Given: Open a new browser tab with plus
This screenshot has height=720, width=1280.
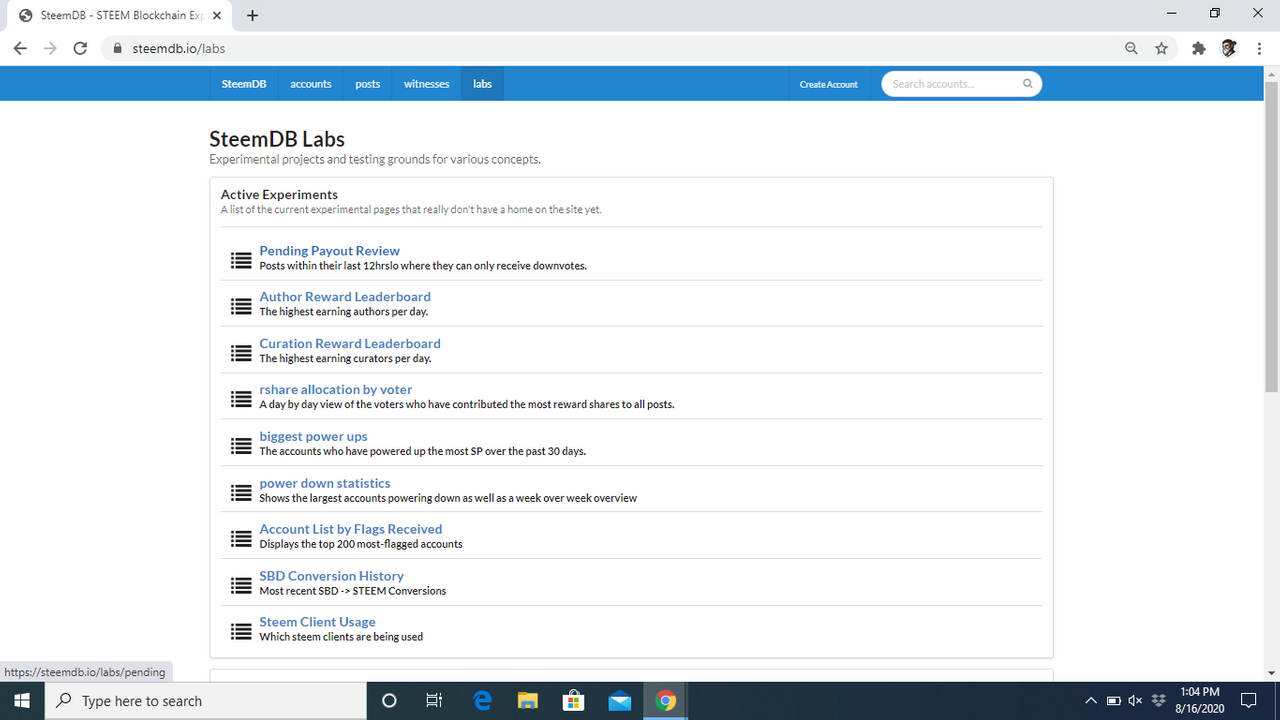Looking at the screenshot, I should (x=252, y=15).
